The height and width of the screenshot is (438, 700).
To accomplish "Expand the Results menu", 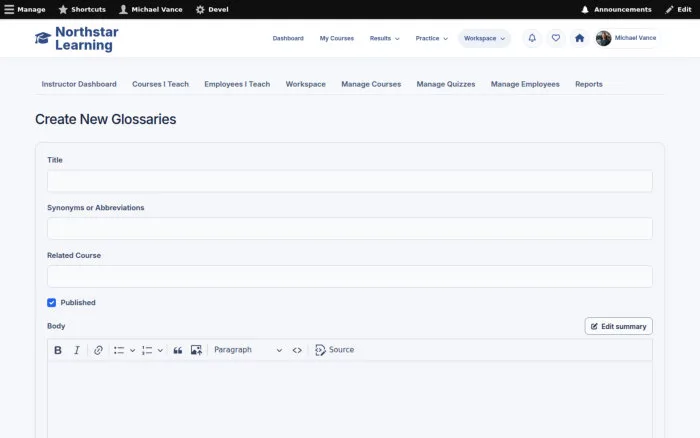I will click(x=384, y=38).
